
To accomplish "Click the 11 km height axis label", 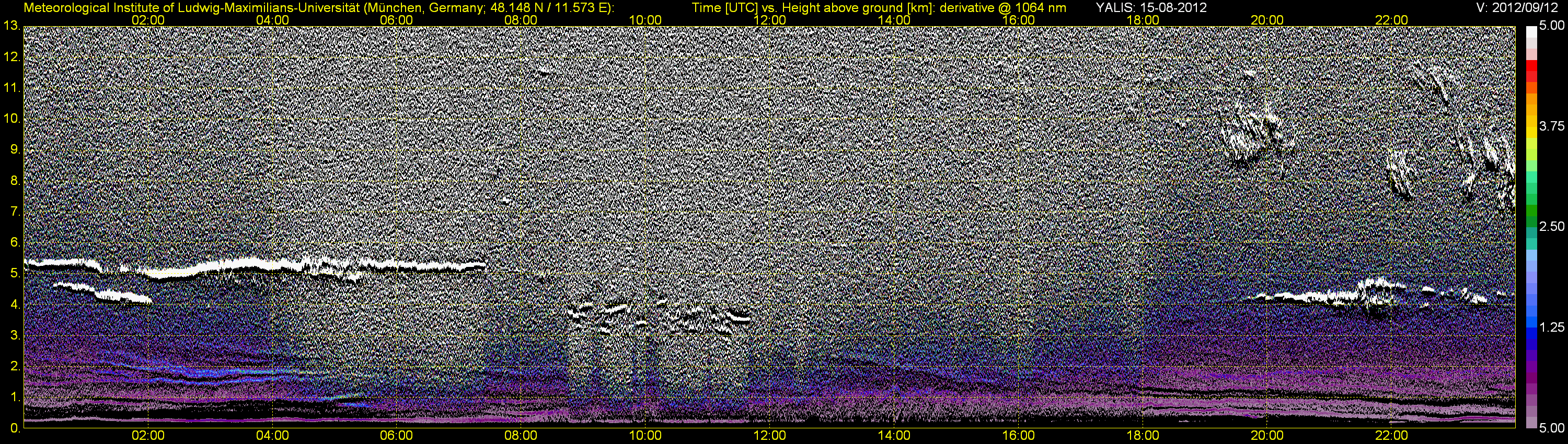I will [x=11, y=88].
